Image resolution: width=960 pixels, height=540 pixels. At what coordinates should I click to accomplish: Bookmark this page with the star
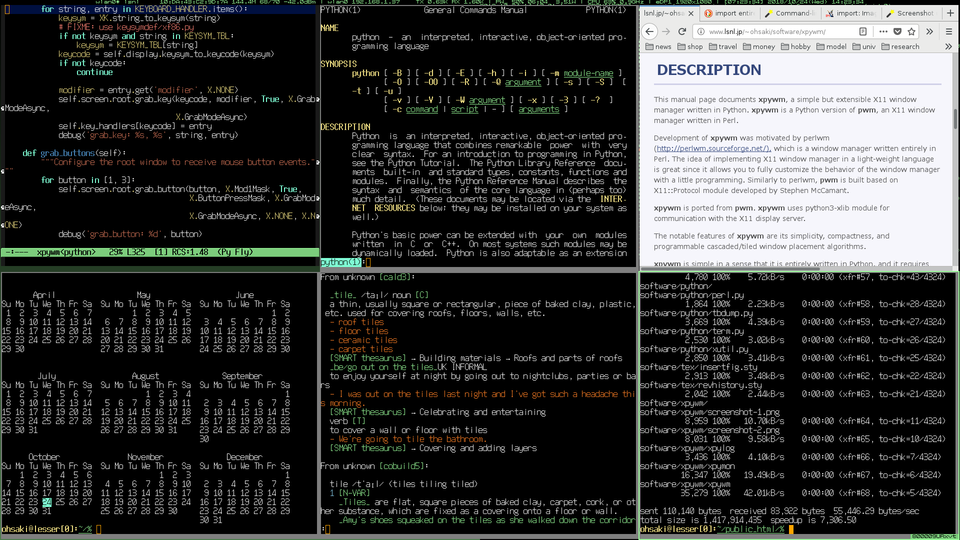click(912, 32)
